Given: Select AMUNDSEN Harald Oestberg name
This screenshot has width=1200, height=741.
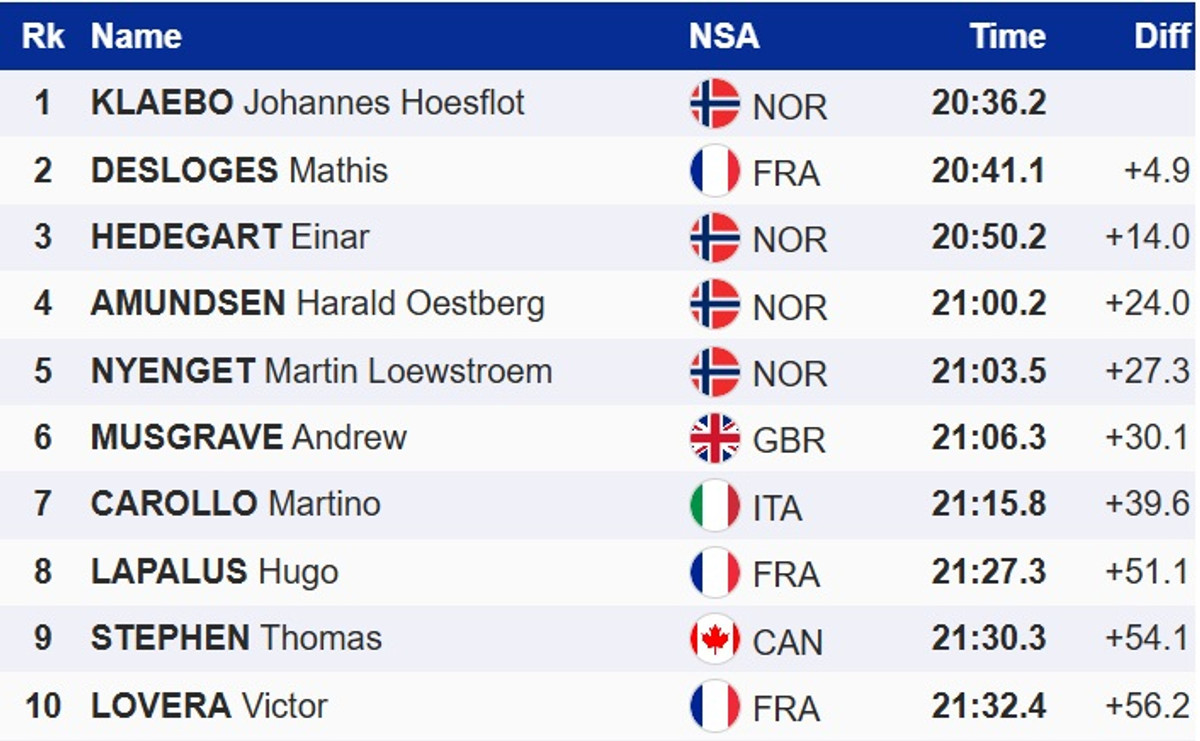Looking at the screenshot, I should [x=317, y=304].
